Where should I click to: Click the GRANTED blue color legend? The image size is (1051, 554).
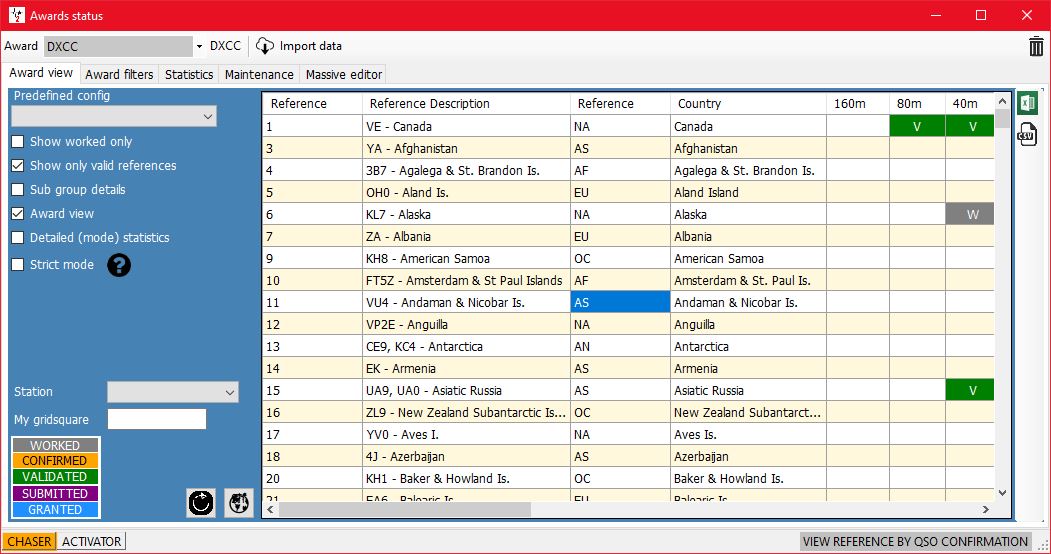coord(55,510)
